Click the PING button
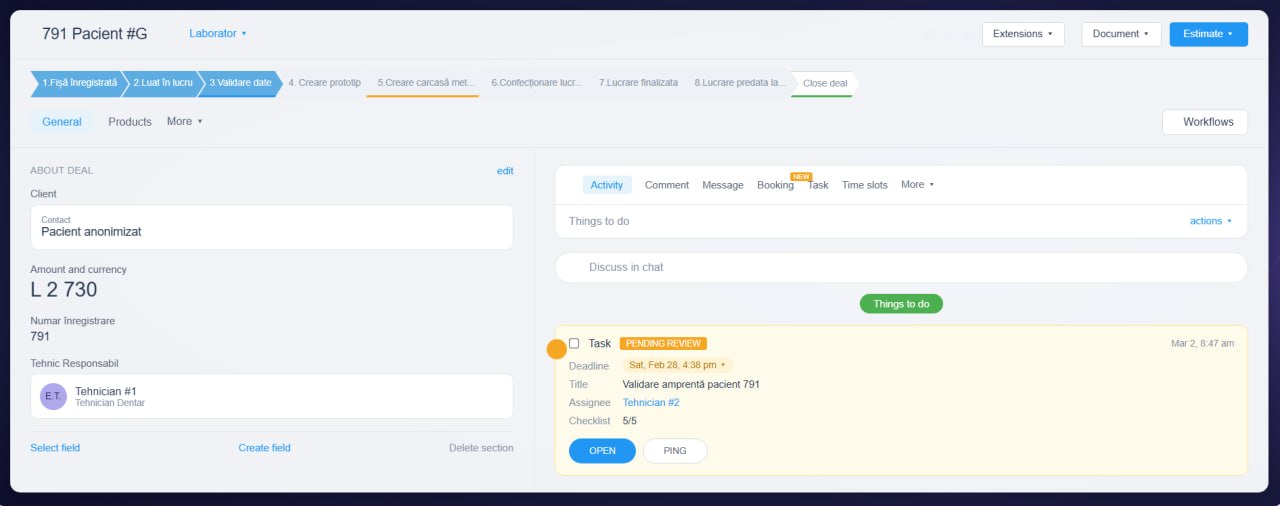This screenshot has height=506, width=1280. tap(675, 451)
